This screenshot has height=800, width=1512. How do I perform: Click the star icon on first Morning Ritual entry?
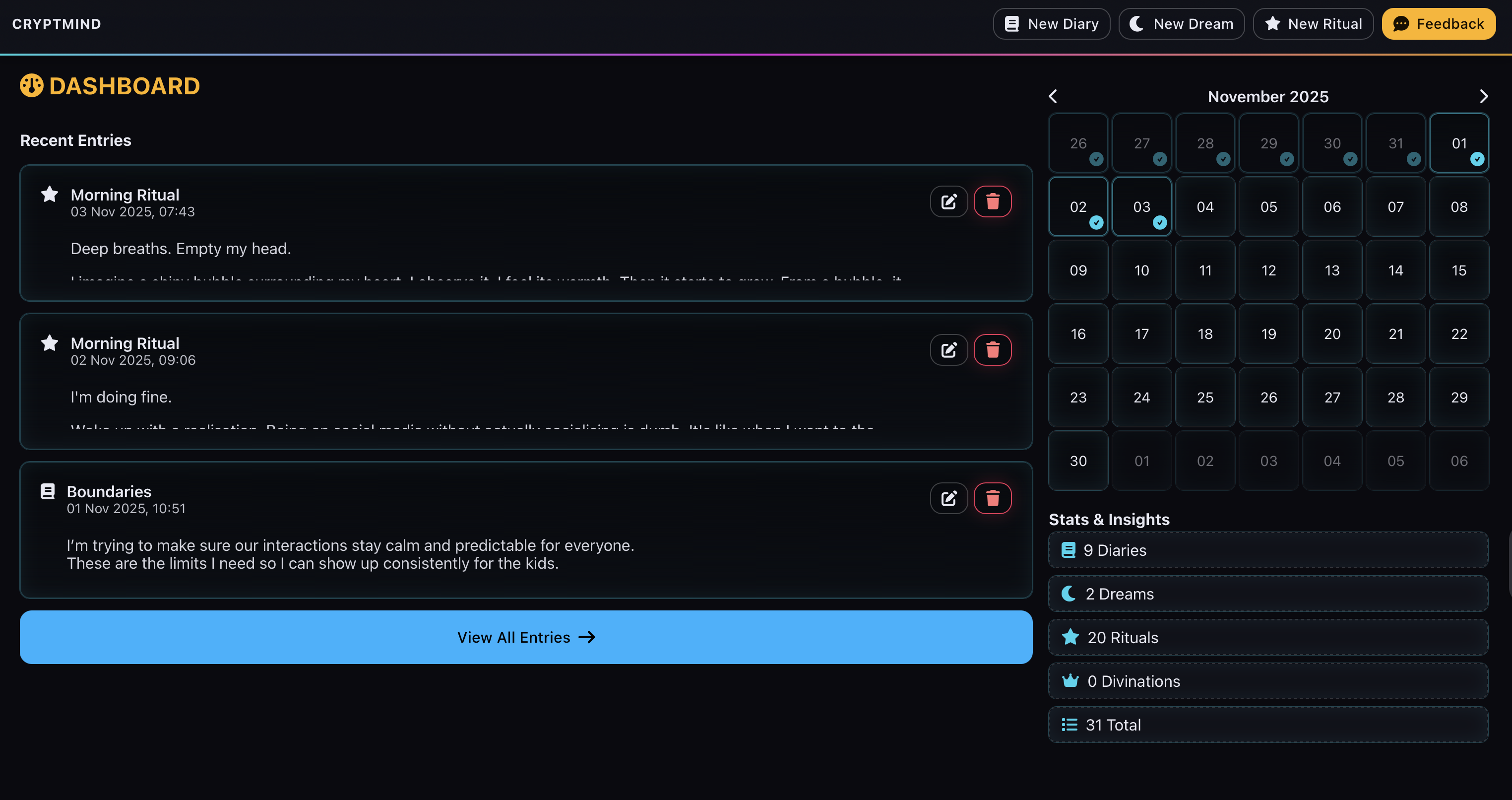coord(49,194)
